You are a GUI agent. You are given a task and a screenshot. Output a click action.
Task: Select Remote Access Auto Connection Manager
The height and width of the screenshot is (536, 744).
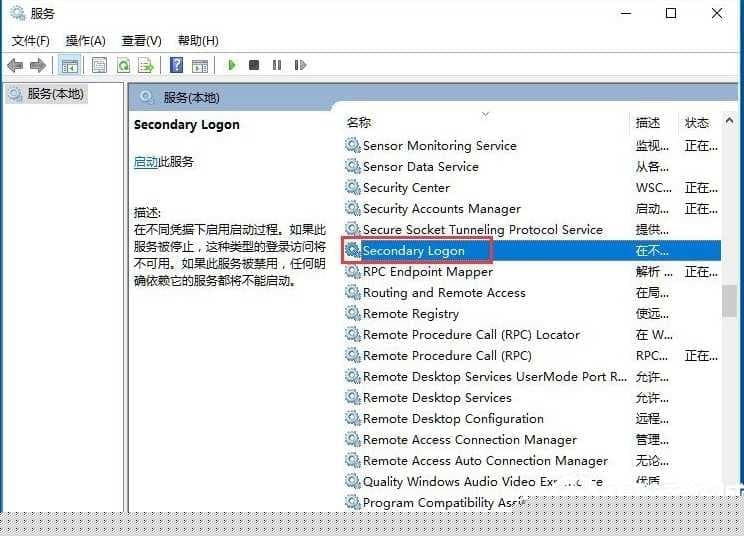click(485, 461)
